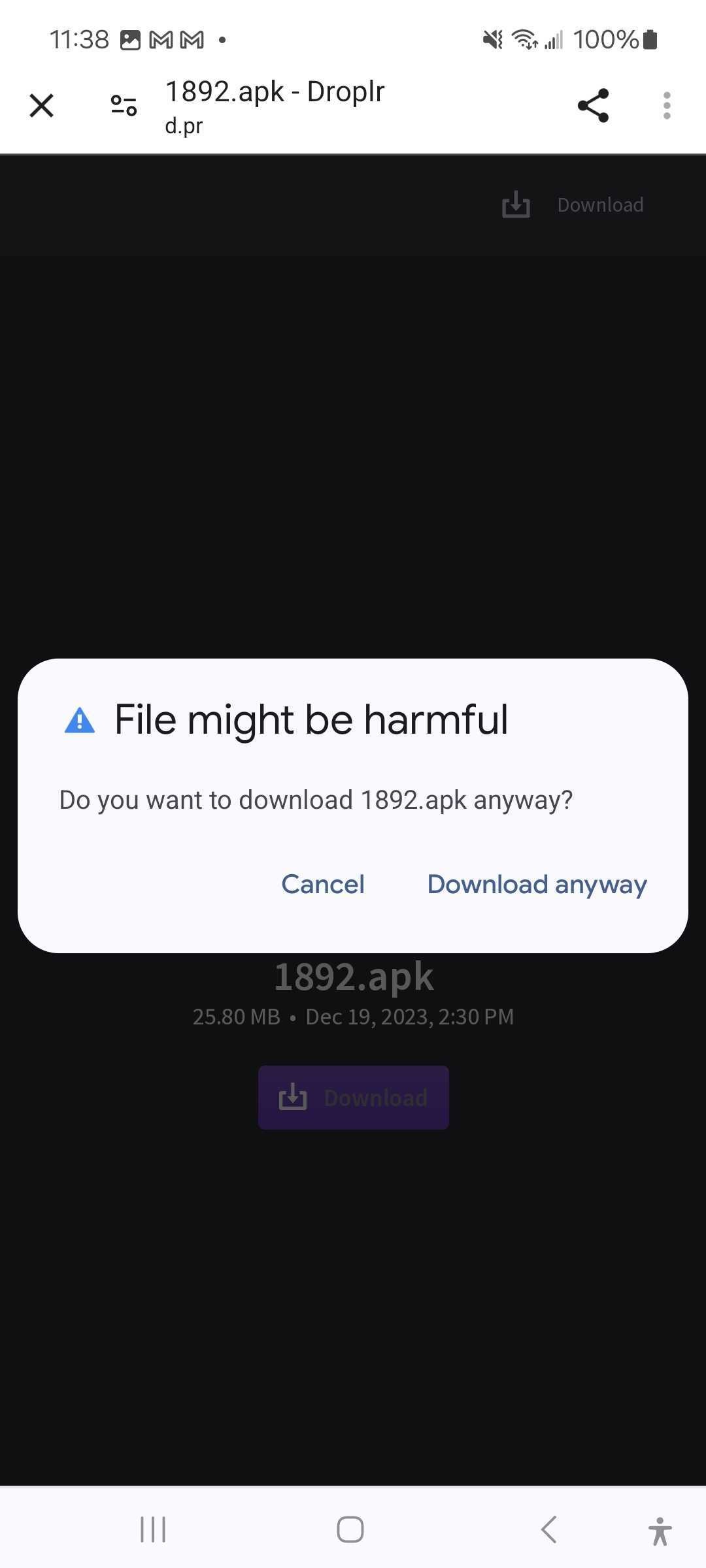Viewport: 706px width, 1568px height.
Task: Tap the d.pr domain text
Action: (x=184, y=125)
